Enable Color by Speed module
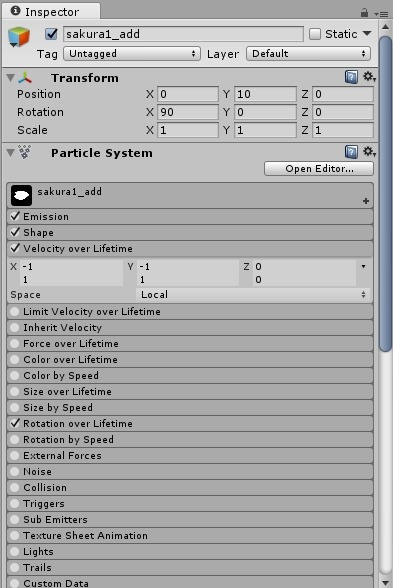This screenshot has width=393, height=588. coord(15,375)
